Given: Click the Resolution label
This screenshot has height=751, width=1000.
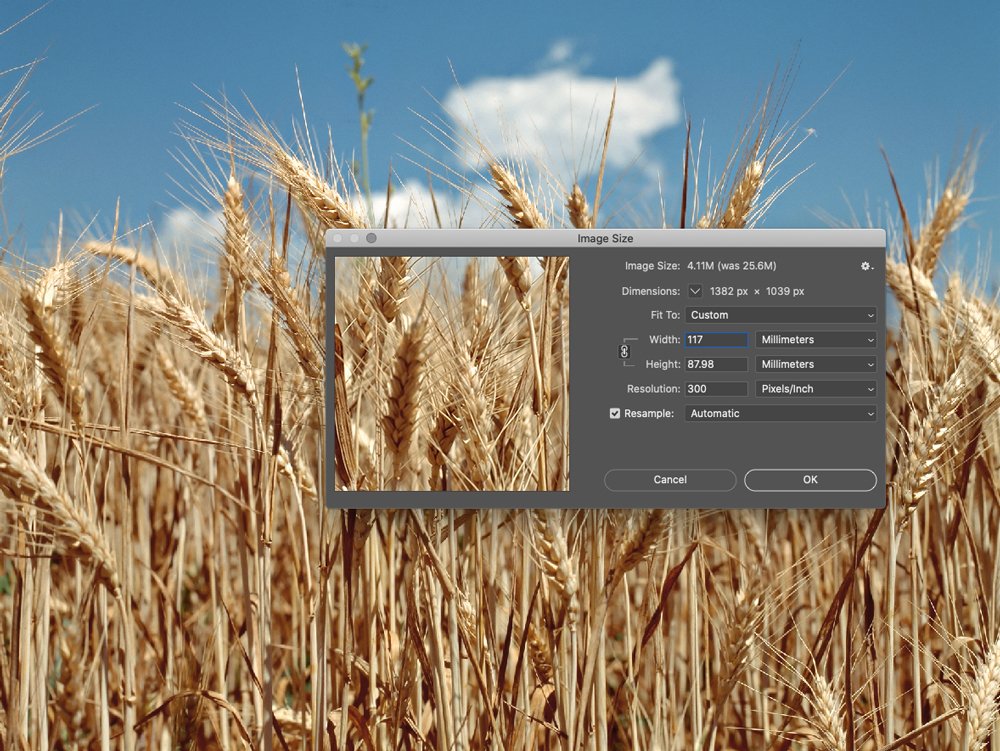Looking at the screenshot, I should [654, 389].
